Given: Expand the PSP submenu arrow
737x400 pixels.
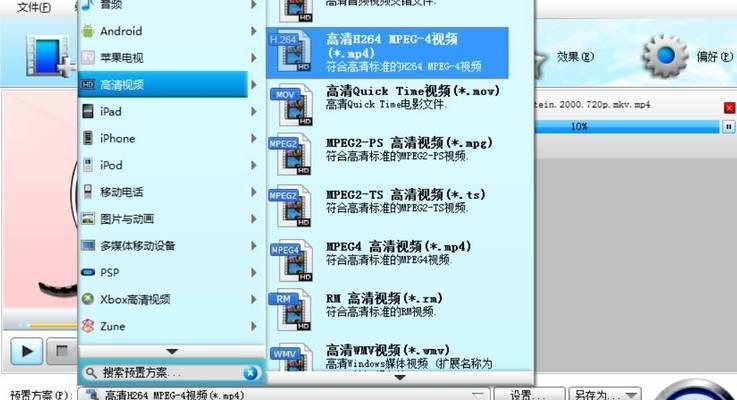Looking at the screenshot, I should 253,272.
